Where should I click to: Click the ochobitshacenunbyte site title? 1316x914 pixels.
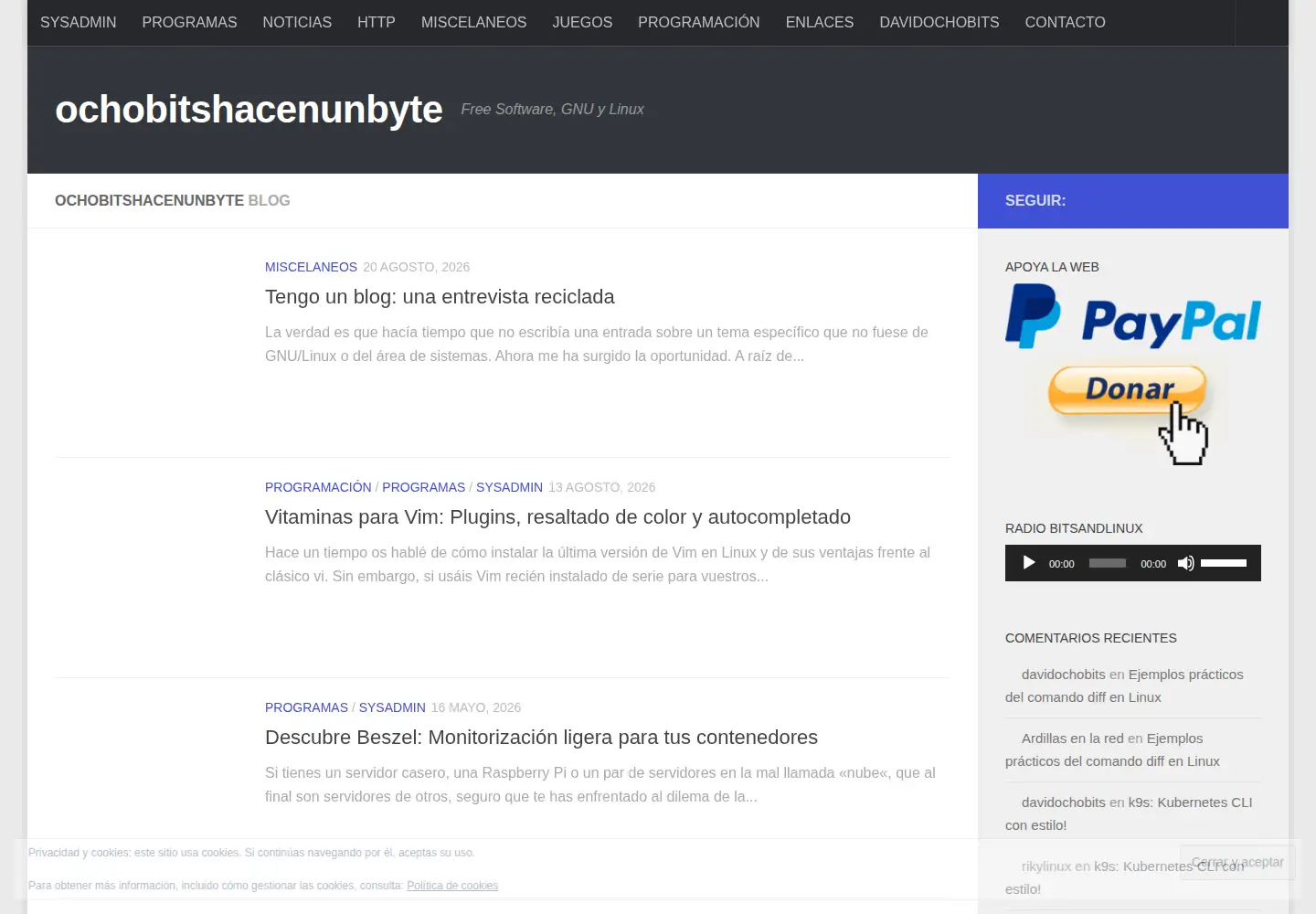tap(249, 110)
